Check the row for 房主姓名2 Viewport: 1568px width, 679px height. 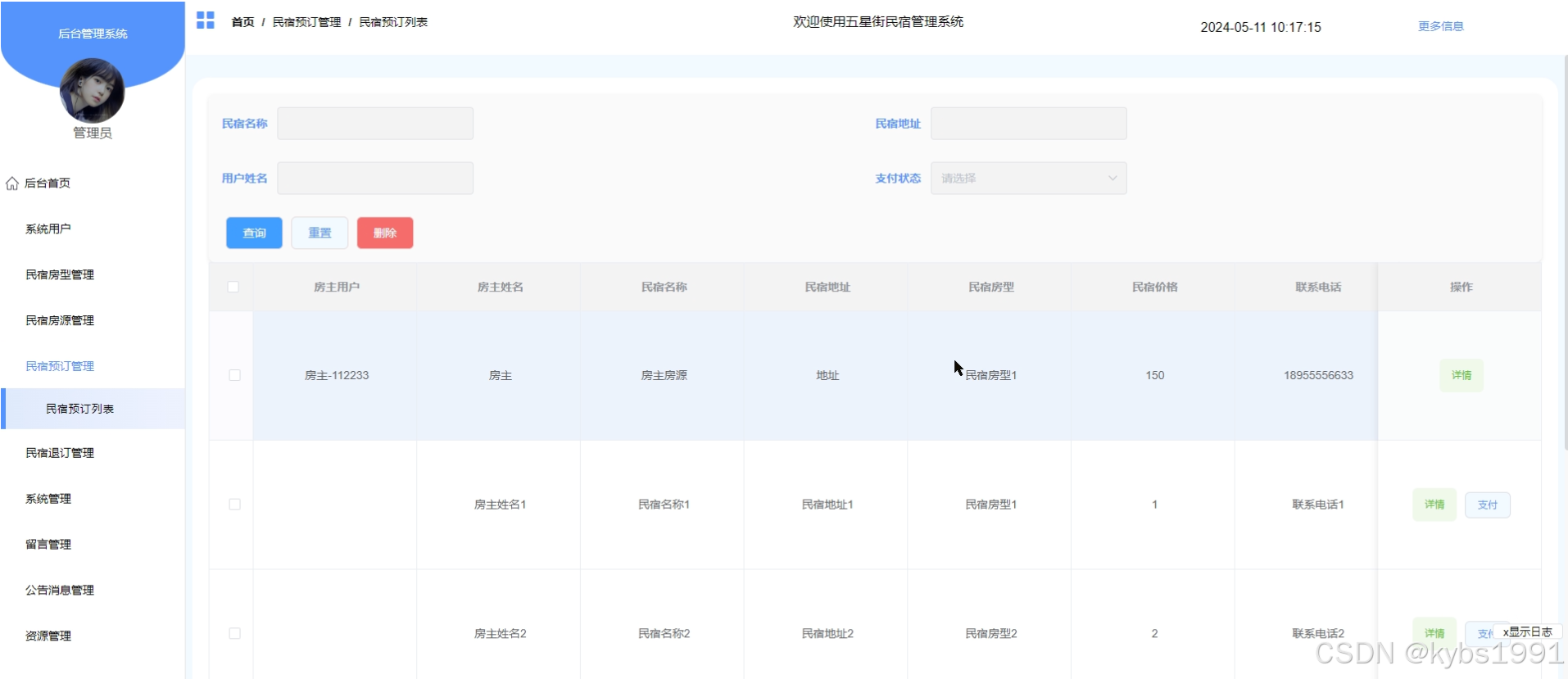point(234,634)
